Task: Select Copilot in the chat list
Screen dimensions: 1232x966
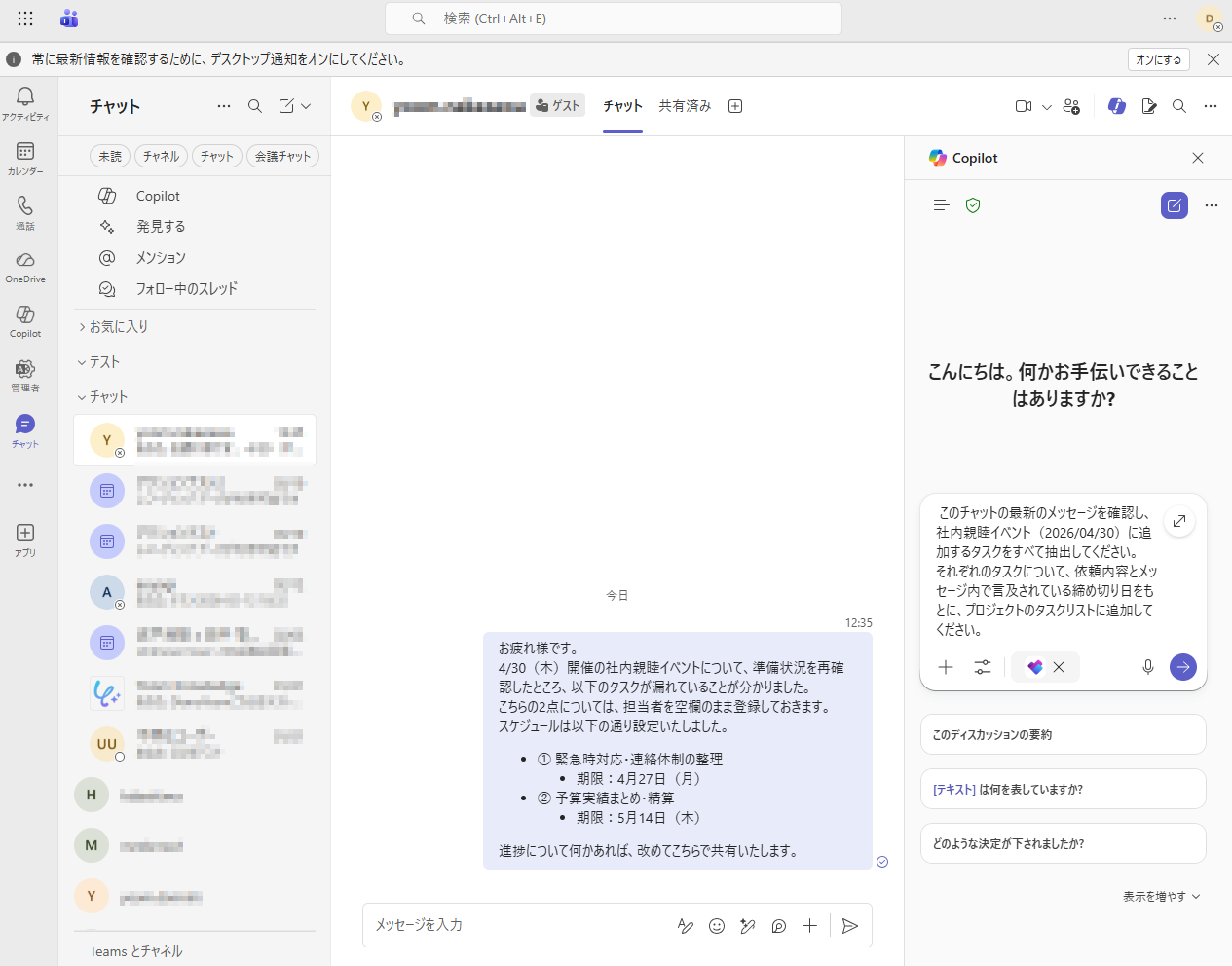Action: 158,196
